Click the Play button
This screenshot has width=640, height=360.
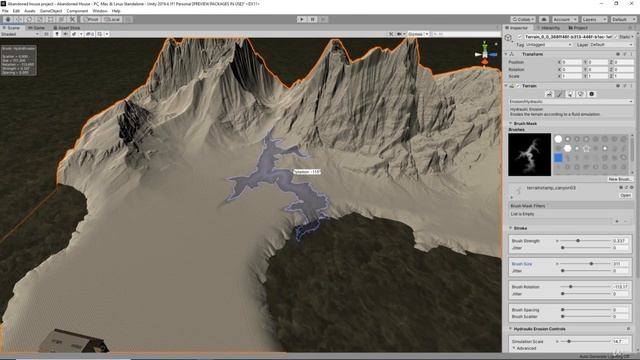[302, 19]
